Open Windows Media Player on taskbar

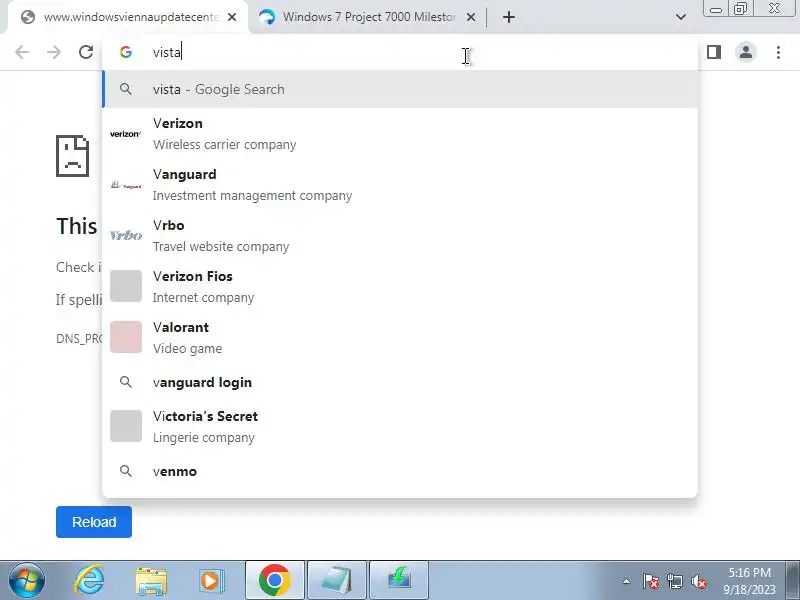pyautogui.click(x=212, y=581)
